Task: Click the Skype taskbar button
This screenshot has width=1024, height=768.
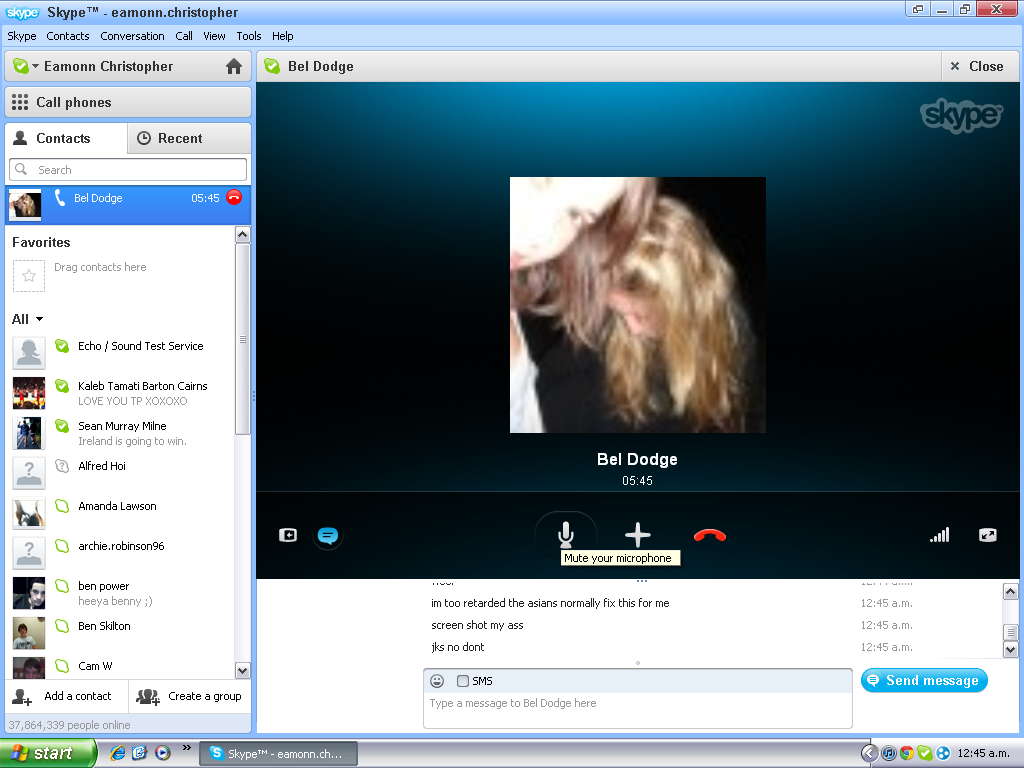Action: coord(278,754)
